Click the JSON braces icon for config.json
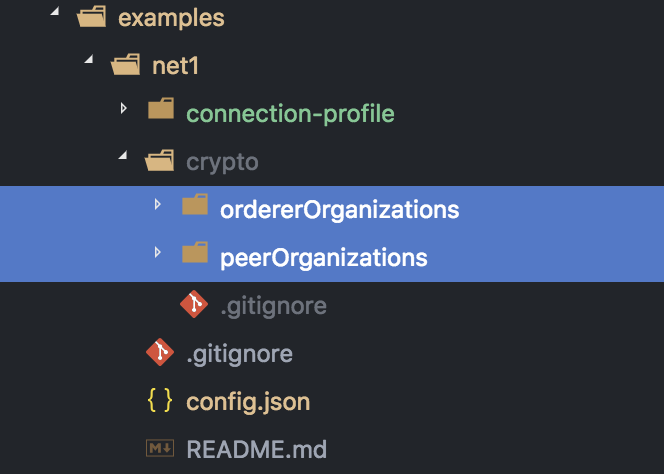This screenshot has width=664, height=474. click(x=160, y=401)
